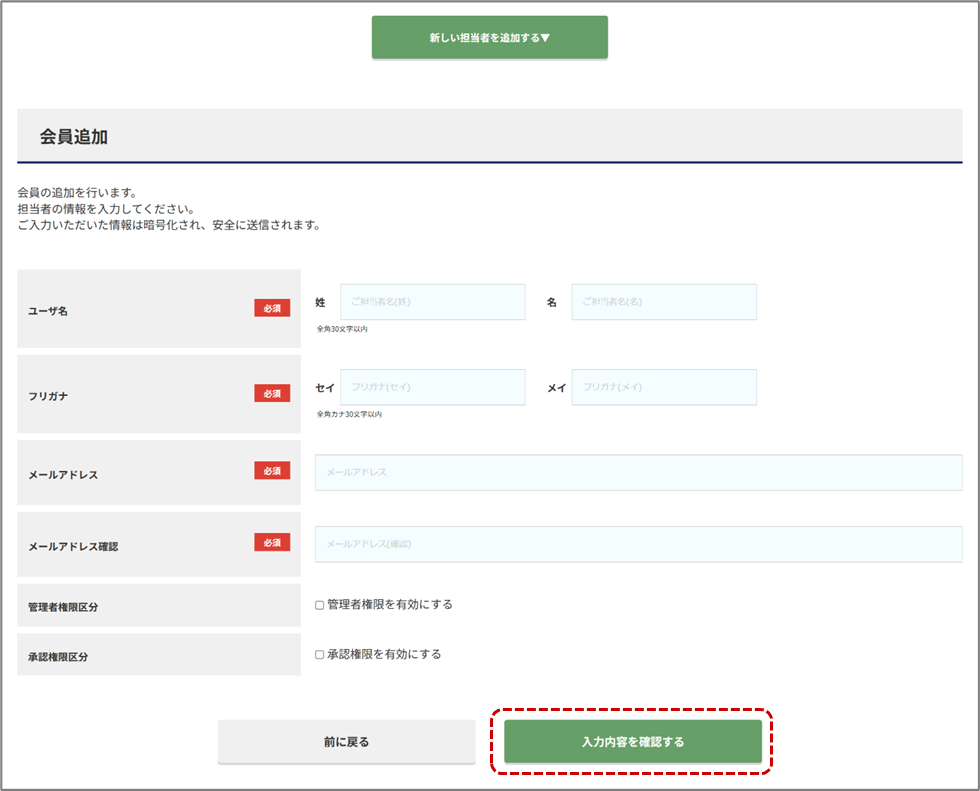The height and width of the screenshot is (791, 980).
Task: Click the red 必須 badge beside フリガナ
Action: click(x=272, y=393)
